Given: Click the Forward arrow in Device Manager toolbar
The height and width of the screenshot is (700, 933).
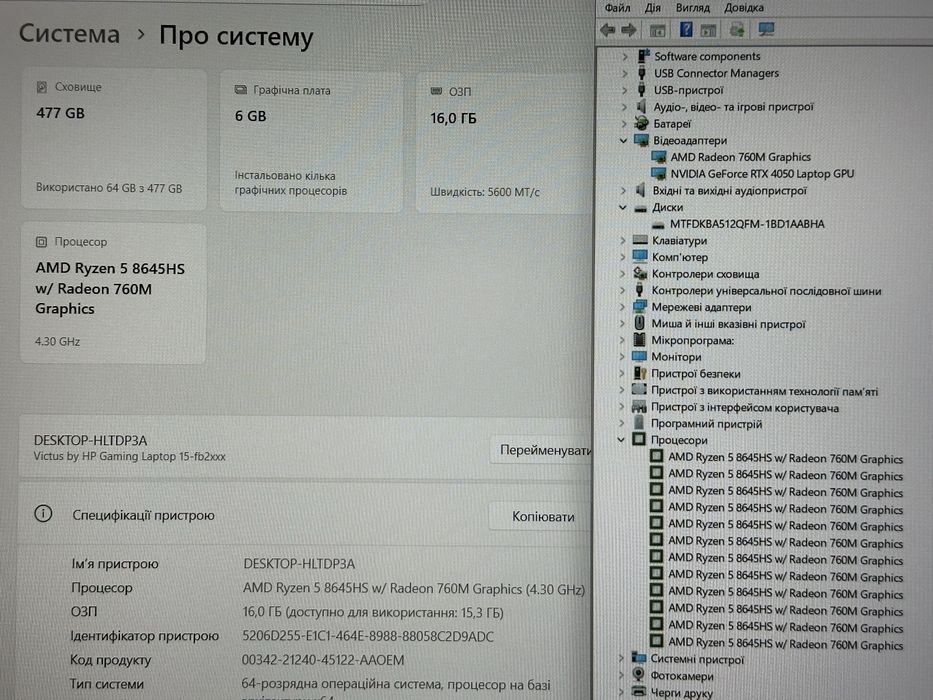Looking at the screenshot, I should pyautogui.click(x=629, y=29).
